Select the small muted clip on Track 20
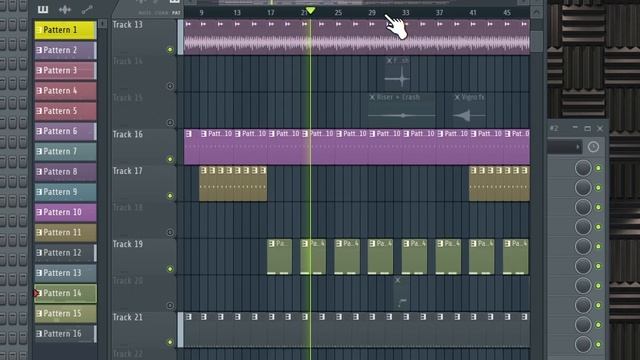 pyautogui.click(x=402, y=293)
